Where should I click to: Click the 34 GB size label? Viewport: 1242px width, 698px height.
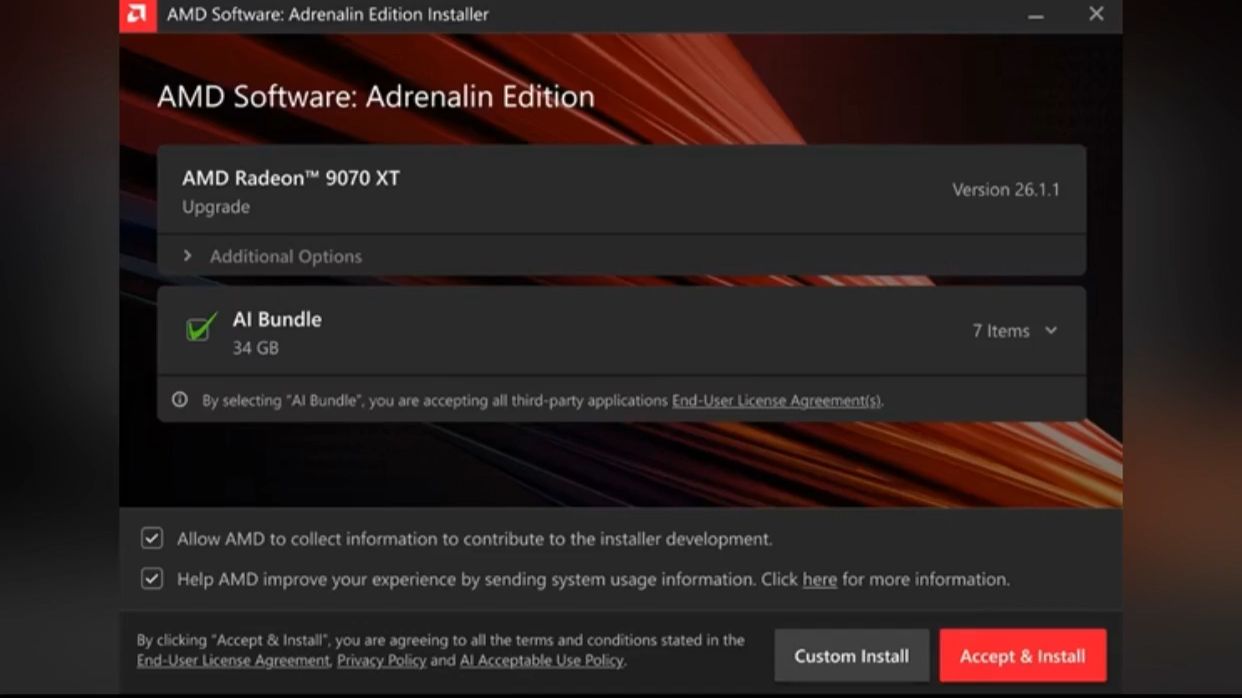(256, 348)
